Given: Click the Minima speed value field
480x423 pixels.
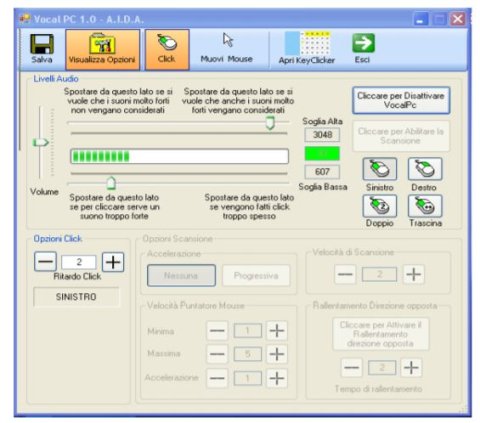Looking at the screenshot, I should [248, 331].
